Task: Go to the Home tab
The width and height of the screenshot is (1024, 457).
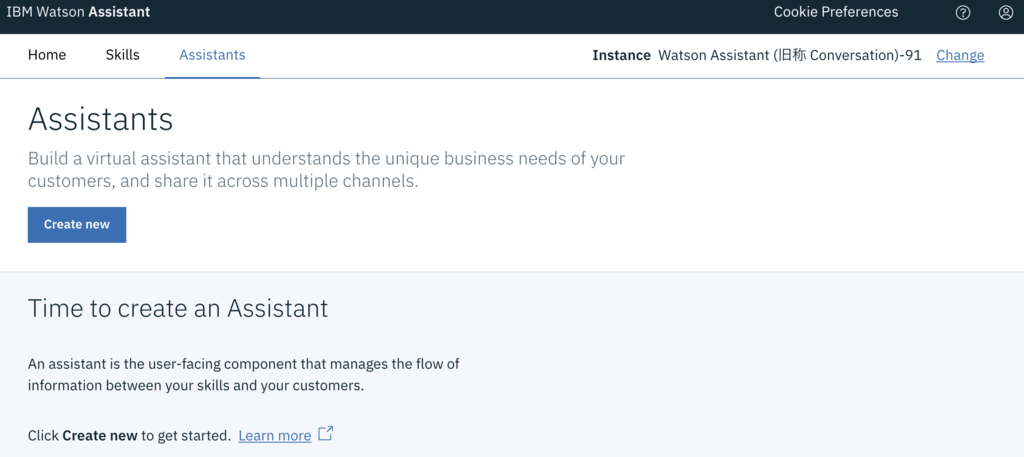Action: tap(47, 55)
